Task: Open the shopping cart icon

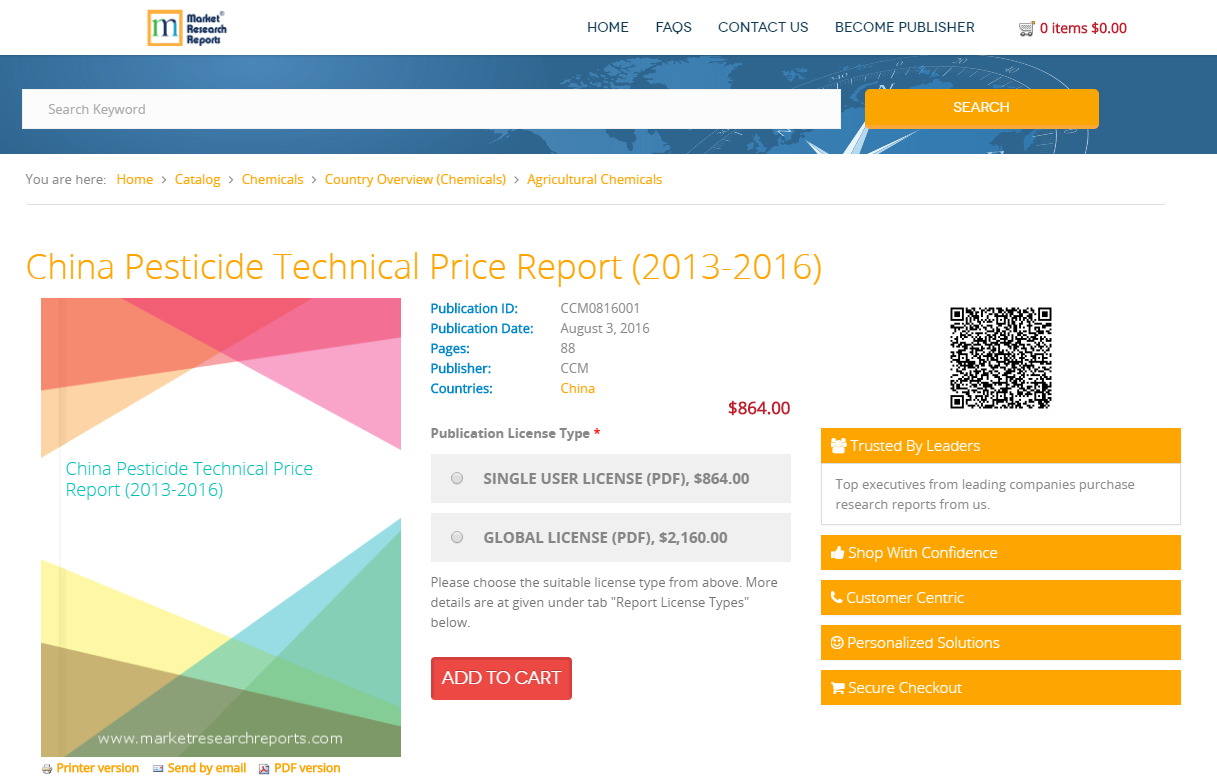Action: [1027, 28]
